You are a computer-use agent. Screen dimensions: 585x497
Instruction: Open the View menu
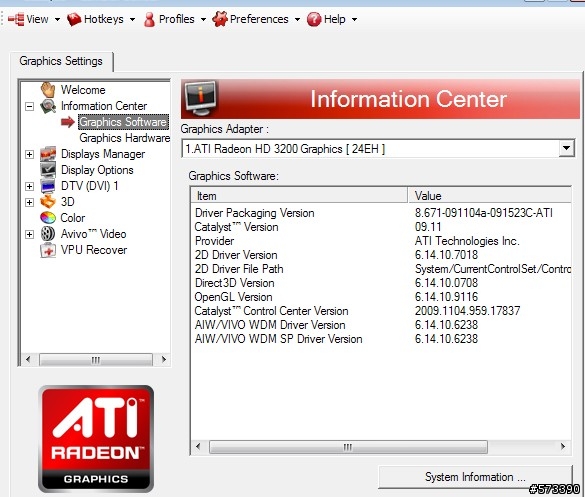point(34,19)
